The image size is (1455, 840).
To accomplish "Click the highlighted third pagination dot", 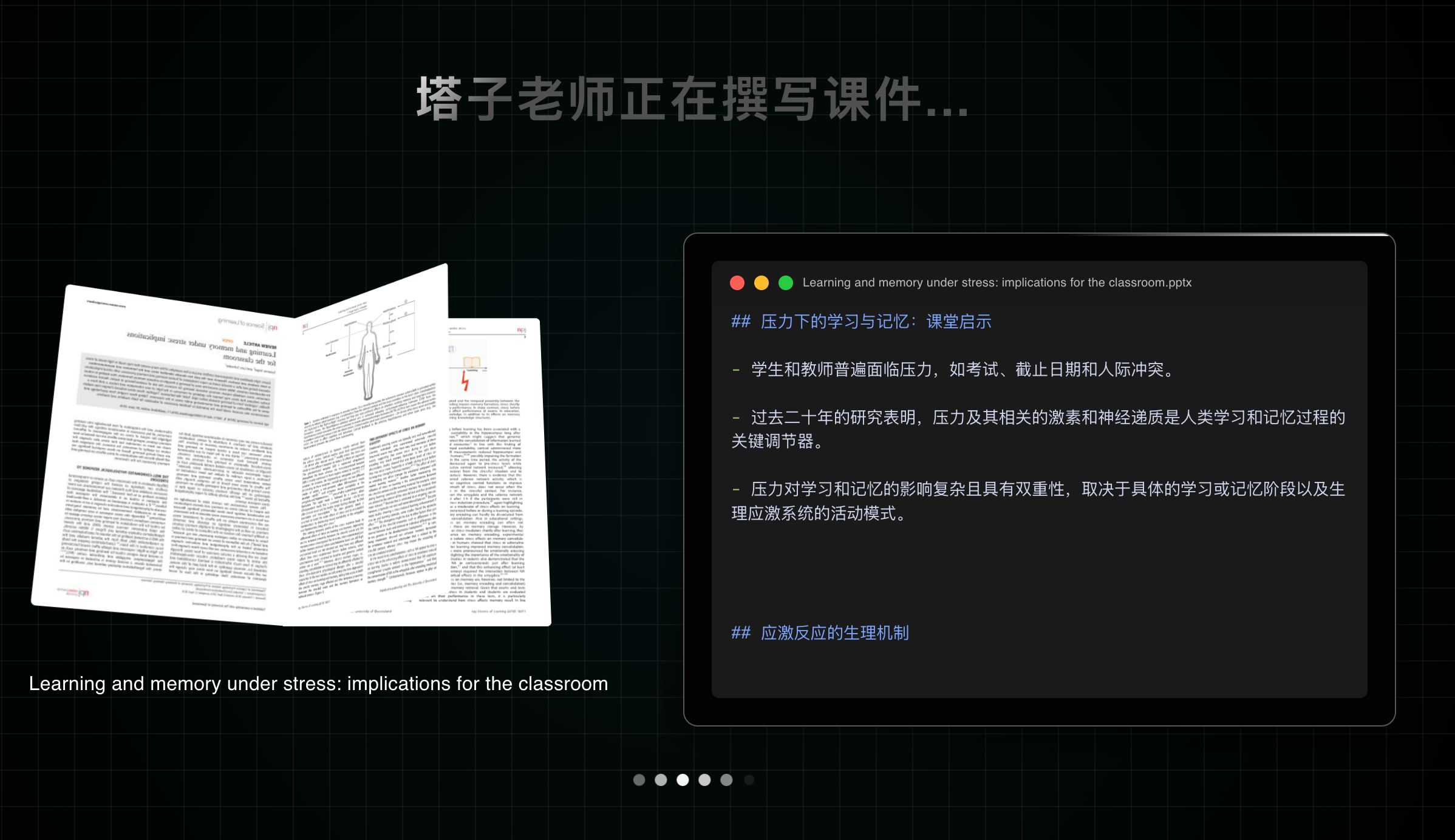I will coord(683,780).
